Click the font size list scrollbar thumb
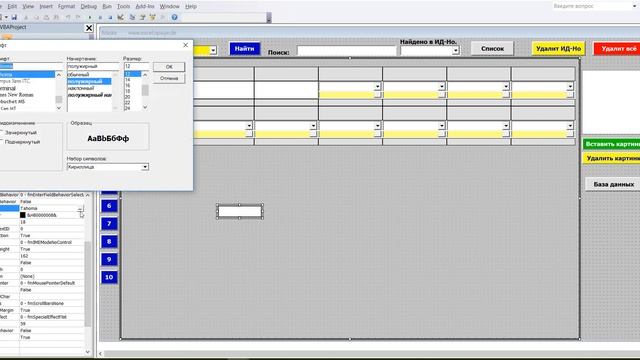Image resolution: width=640 pixels, height=360 pixels. point(145,90)
